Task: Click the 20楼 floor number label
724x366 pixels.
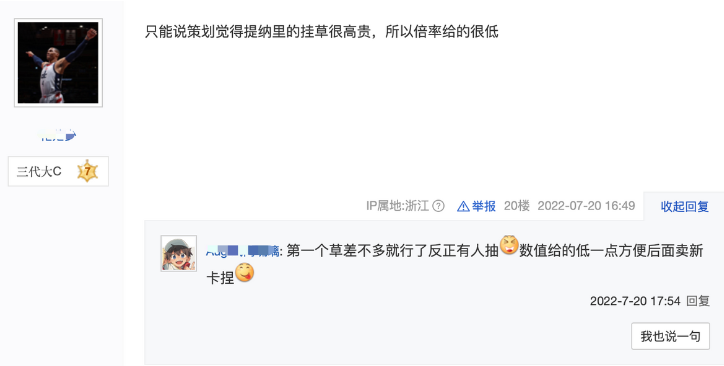Action: tap(517, 206)
